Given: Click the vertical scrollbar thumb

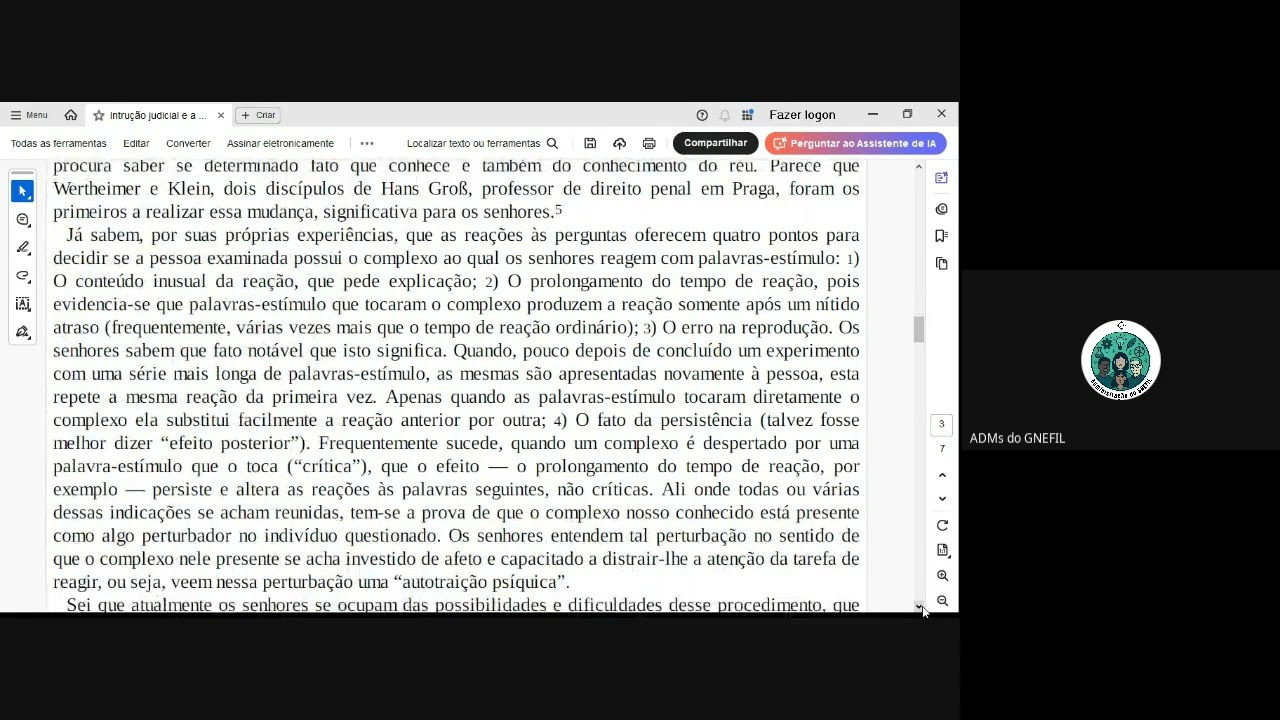Looking at the screenshot, I should coord(919,329).
